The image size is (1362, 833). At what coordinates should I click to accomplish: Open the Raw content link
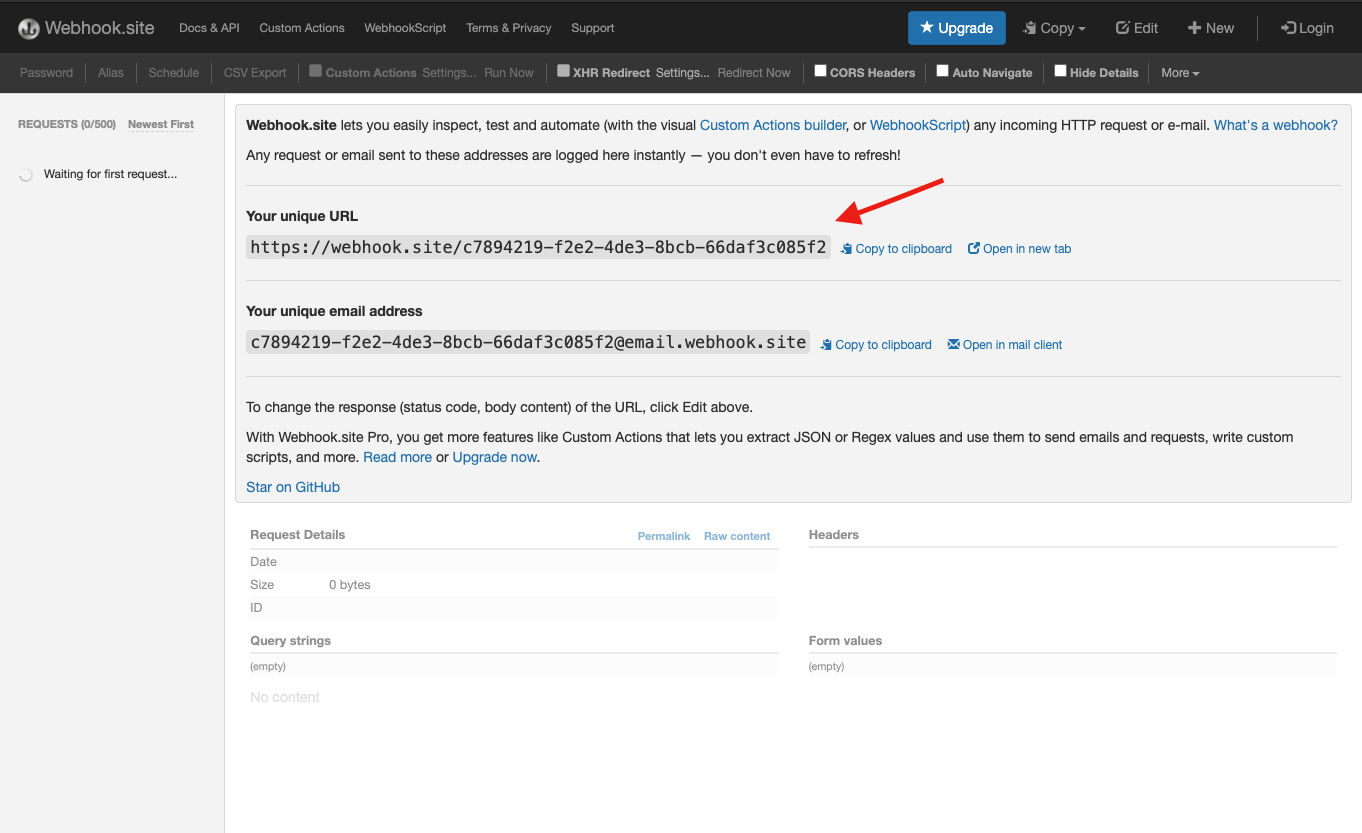[737, 536]
